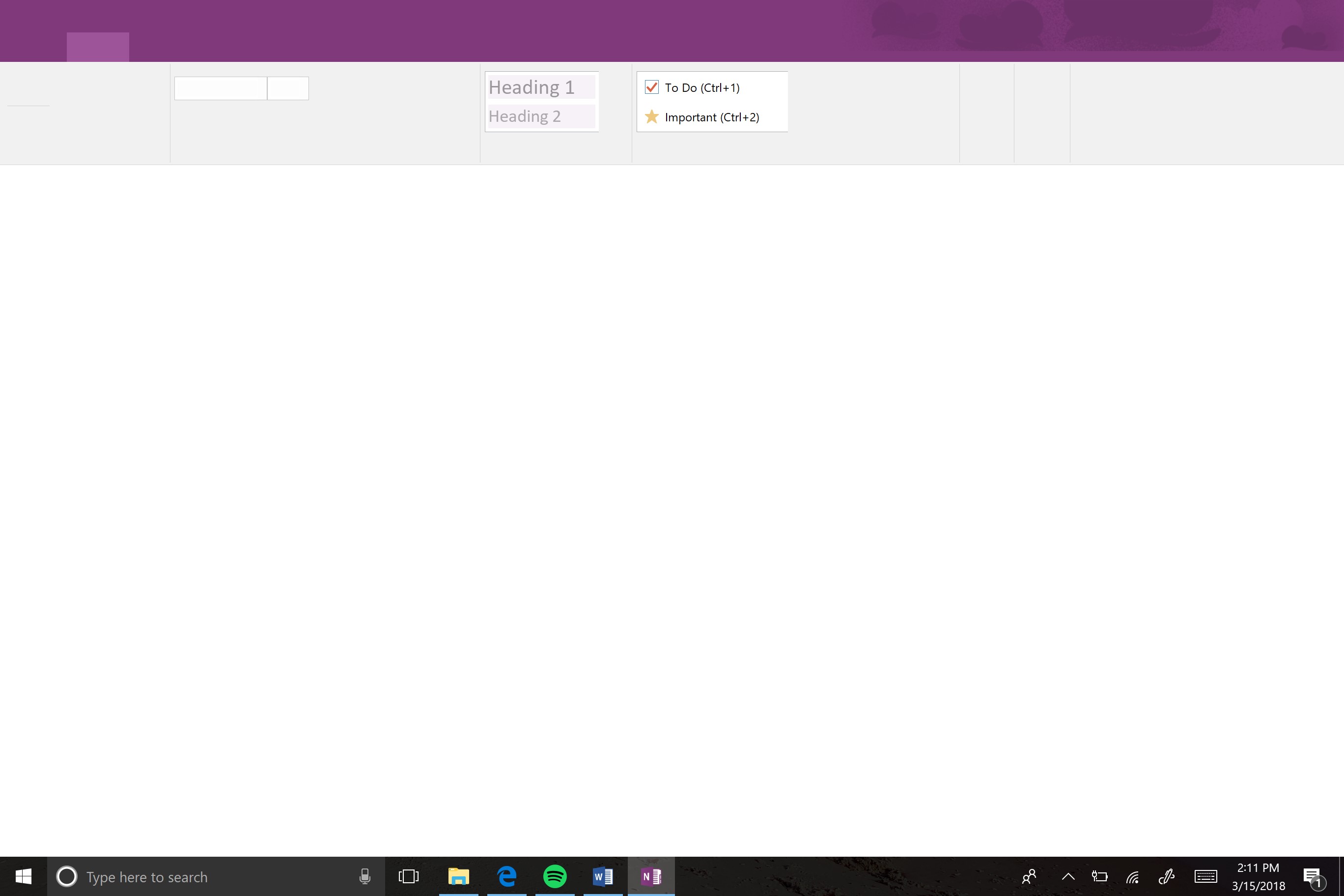The height and width of the screenshot is (896, 1344).
Task: Activate the Cortana microphone
Action: pyautogui.click(x=364, y=876)
